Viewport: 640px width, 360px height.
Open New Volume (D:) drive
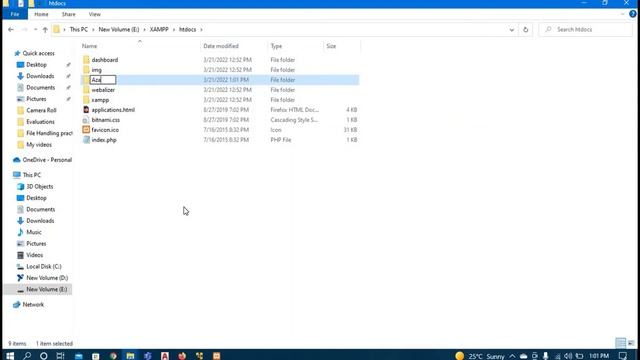pos(47,278)
